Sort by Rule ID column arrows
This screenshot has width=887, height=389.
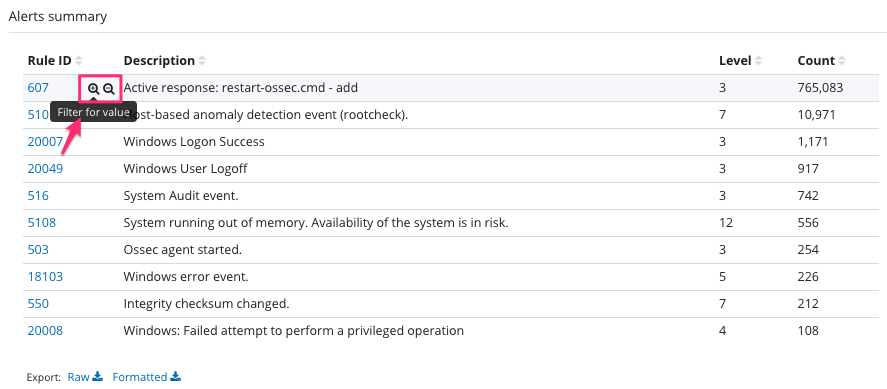pos(79,60)
